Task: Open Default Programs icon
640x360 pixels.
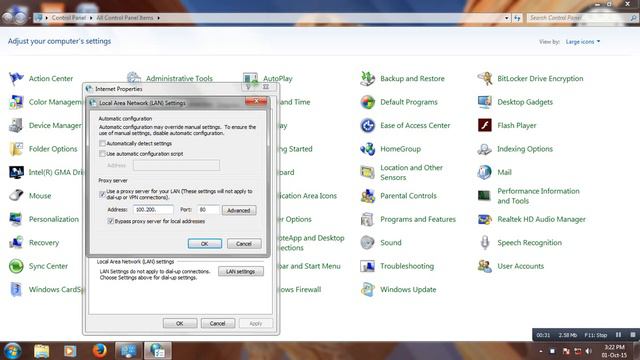Action: click(x=367, y=102)
